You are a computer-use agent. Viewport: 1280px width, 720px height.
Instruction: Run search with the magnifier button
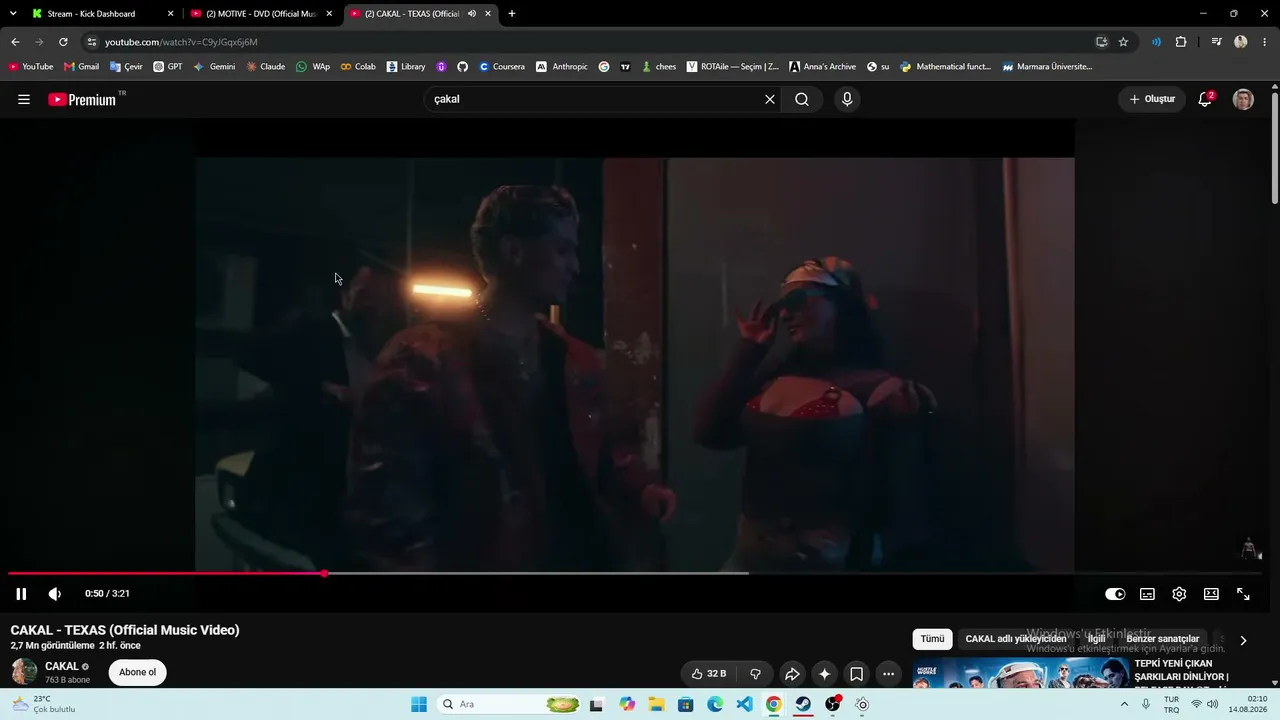pos(802,99)
